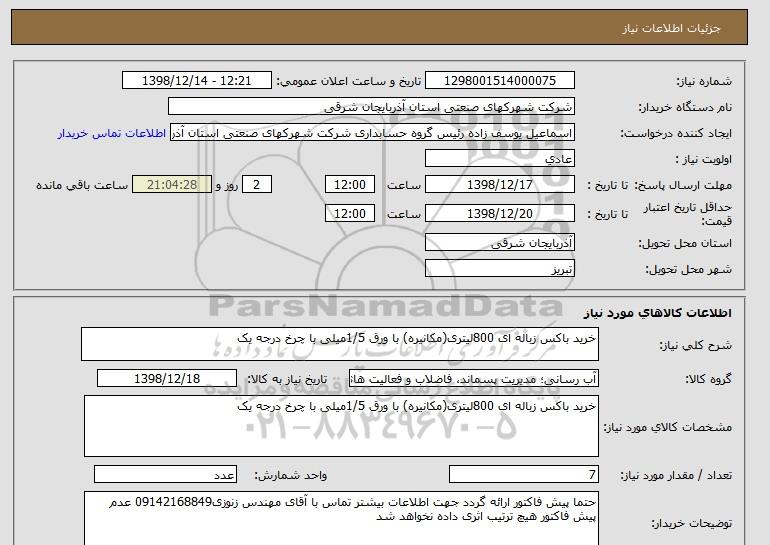
Task: Click the label مشخصات کالای مورد نیاز
Action: (668, 427)
